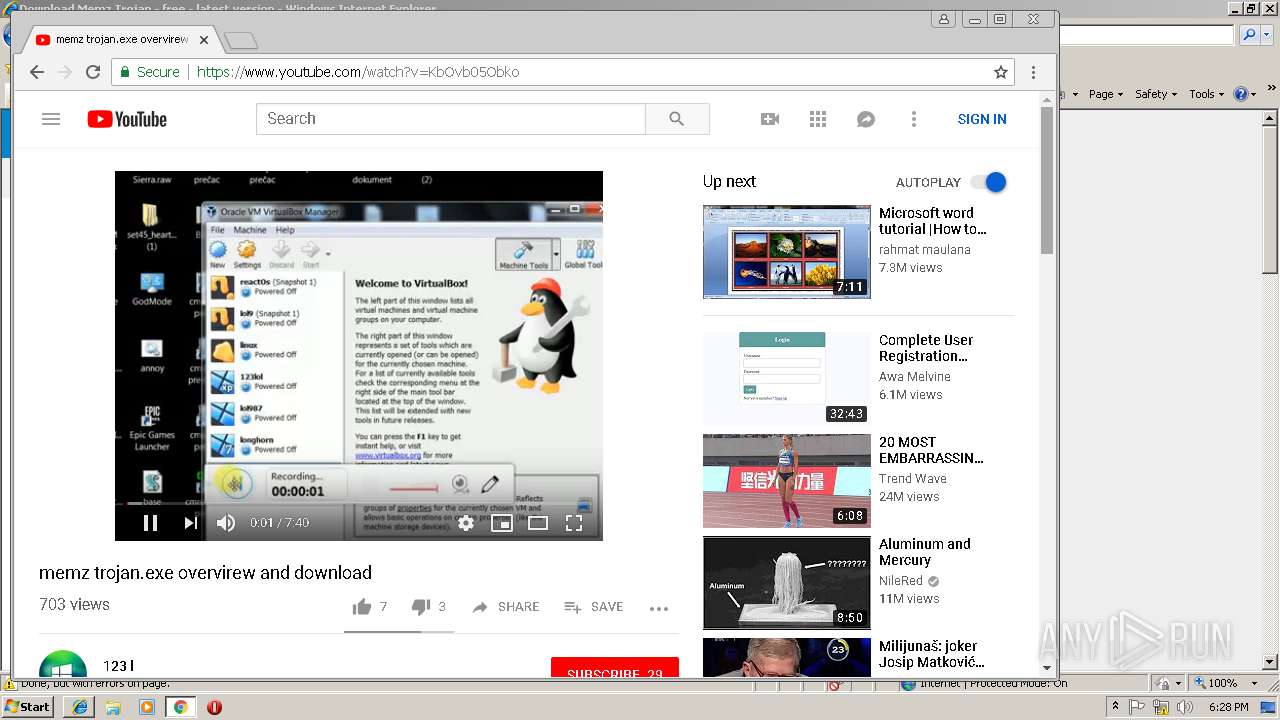Click the SIGN IN link
The height and width of the screenshot is (720, 1280).
click(x=982, y=119)
